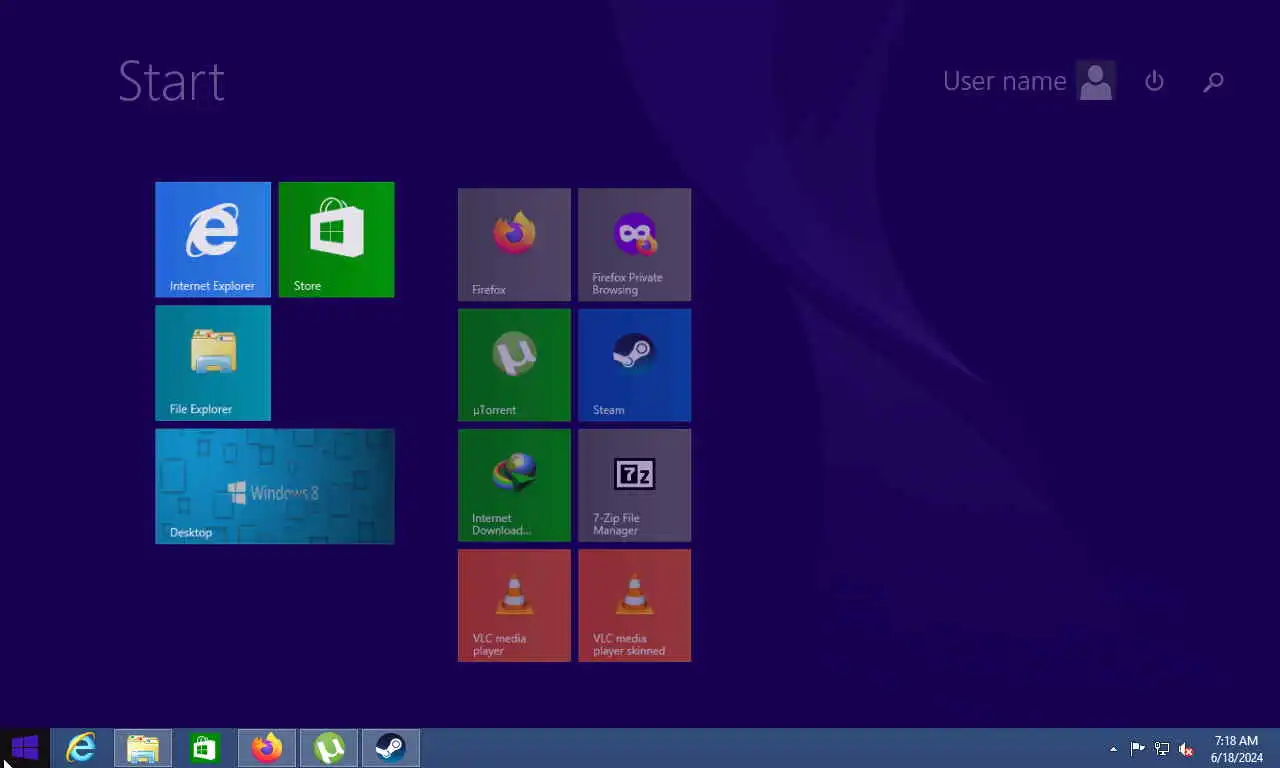Open the Action Center flag icon

[x=1138, y=749]
